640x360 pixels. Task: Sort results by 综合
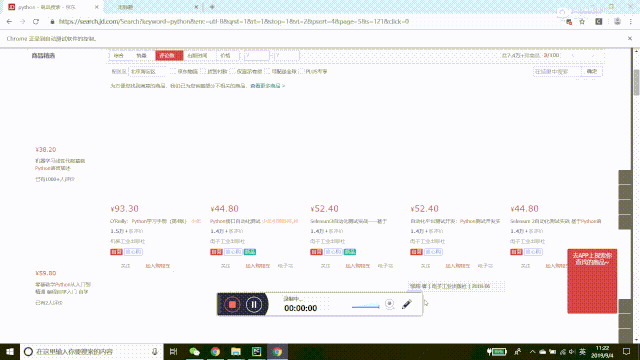[x=119, y=56]
